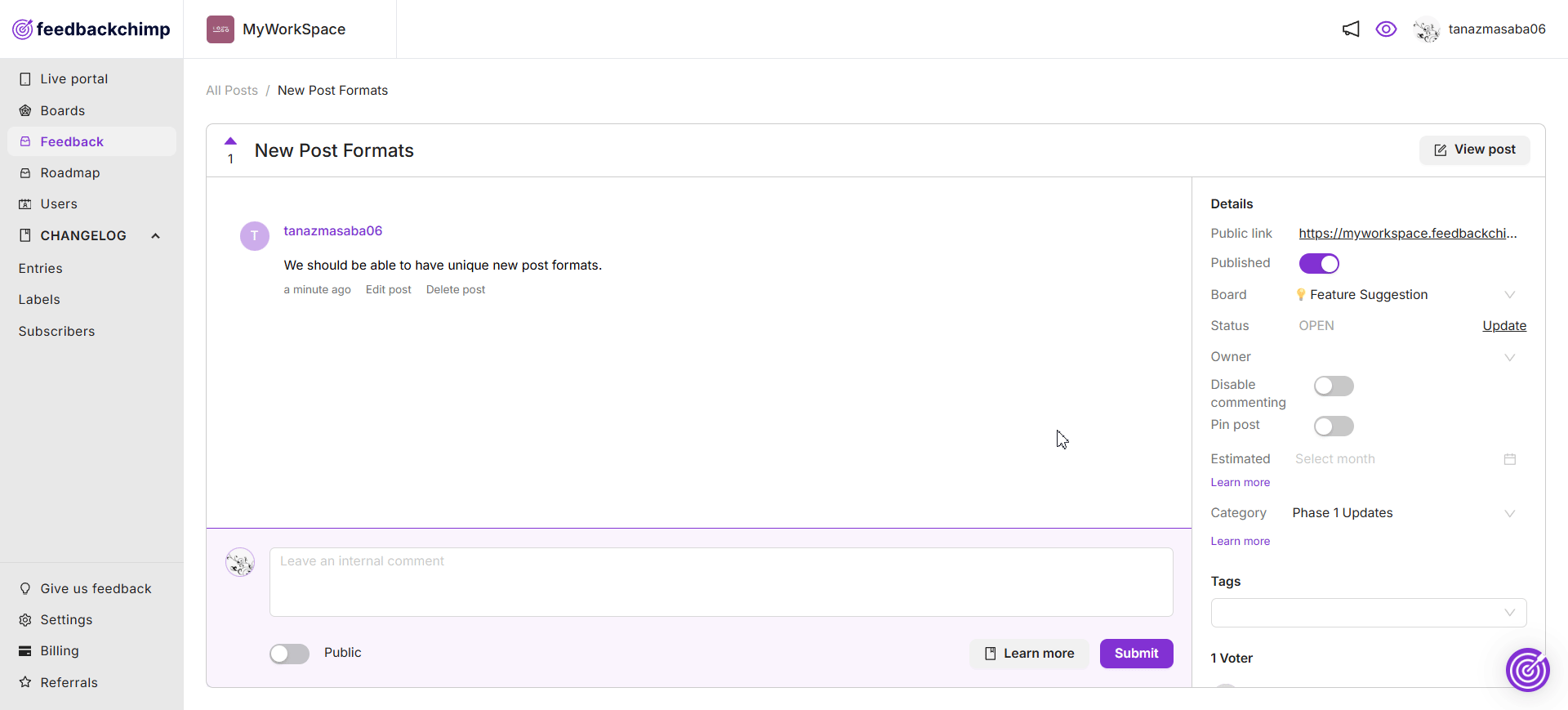This screenshot has width=1568, height=710.
Task: Open the tanazmasaba06 profile avatar in the header
Action: (1427, 29)
